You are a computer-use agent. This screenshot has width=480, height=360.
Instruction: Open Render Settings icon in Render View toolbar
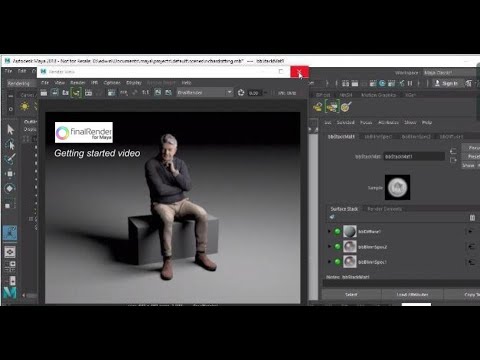[x=111, y=93]
